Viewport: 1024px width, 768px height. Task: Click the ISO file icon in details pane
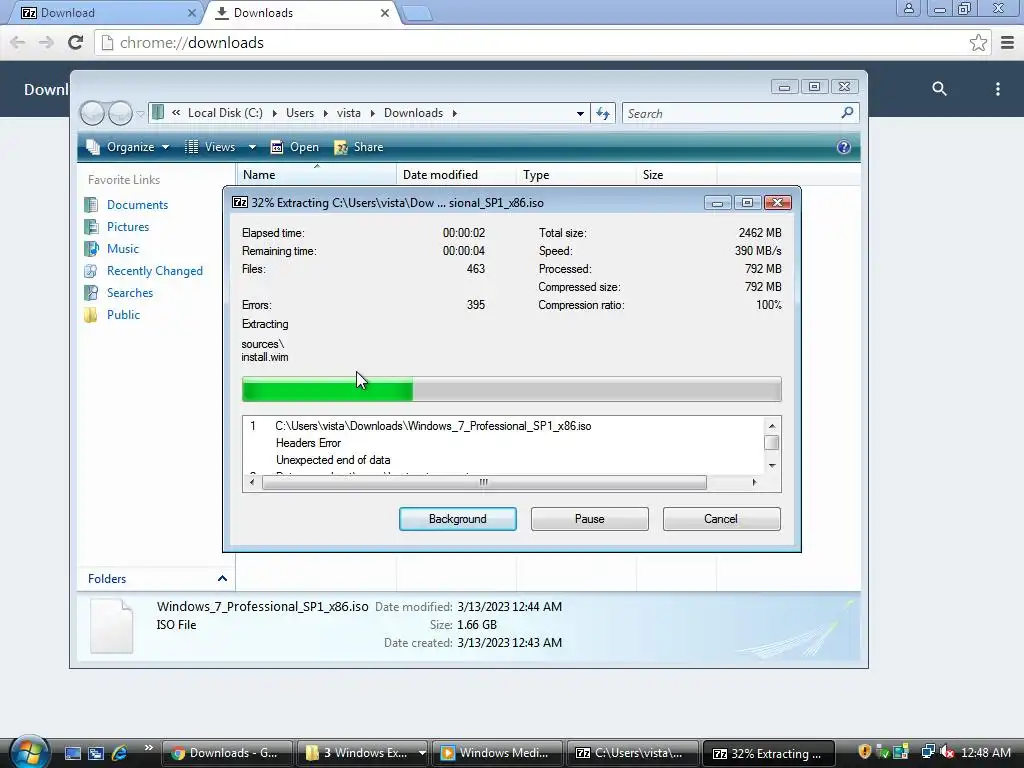coord(111,625)
